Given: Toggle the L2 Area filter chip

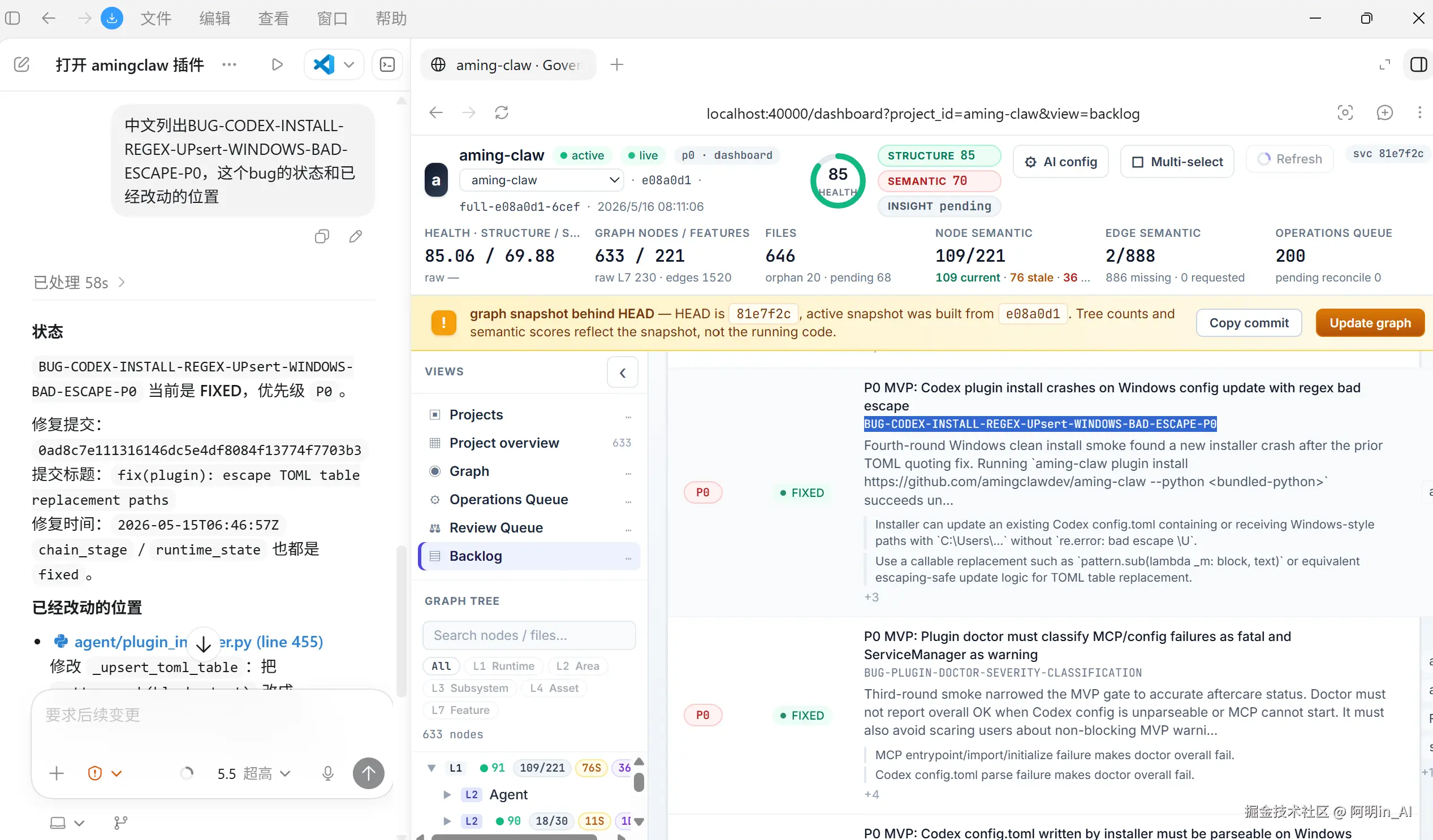Looking at the screenshot, I should point(578,666).
